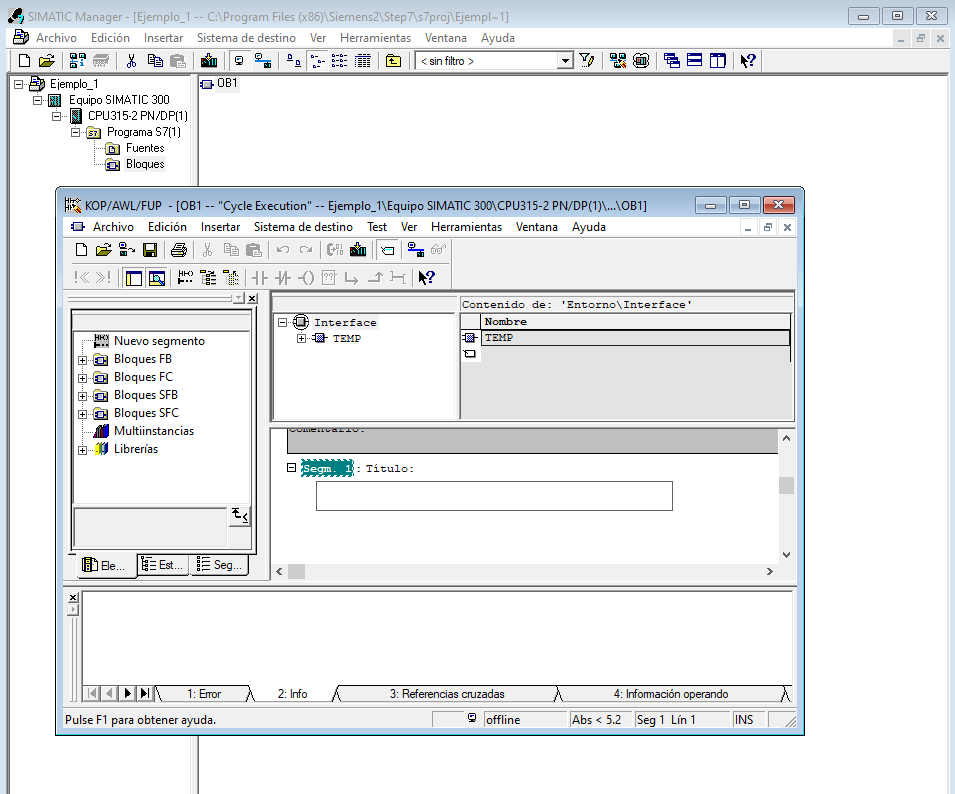
Task: Click Save diskette icon in KOP/AWL/FUP editor
Action: click(150, 250)
